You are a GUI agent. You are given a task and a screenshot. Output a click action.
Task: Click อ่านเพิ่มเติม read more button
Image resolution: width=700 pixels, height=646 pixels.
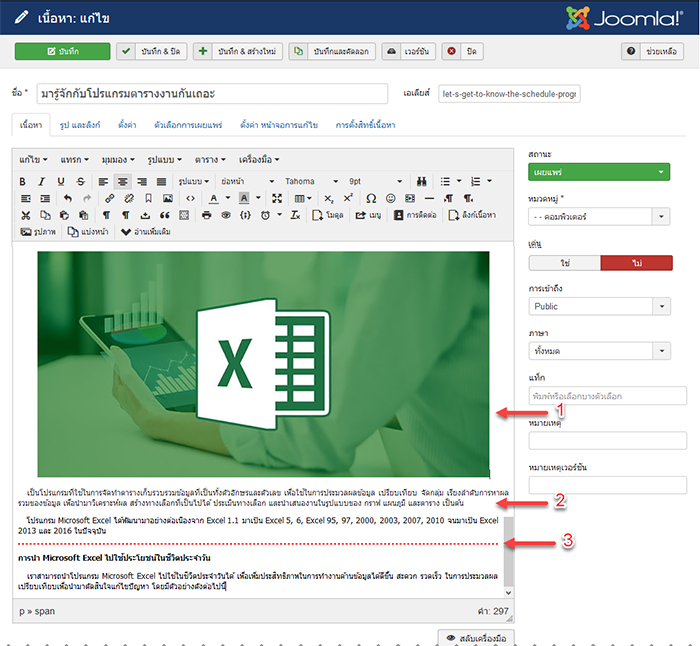(146, 232)
